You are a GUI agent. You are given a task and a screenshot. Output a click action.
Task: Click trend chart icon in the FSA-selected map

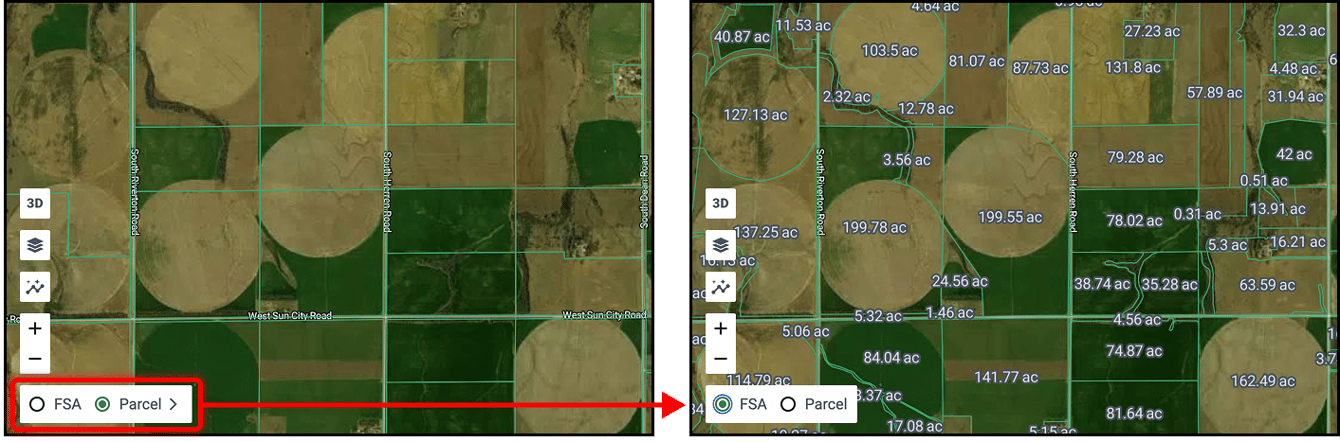tap(720, 288)
